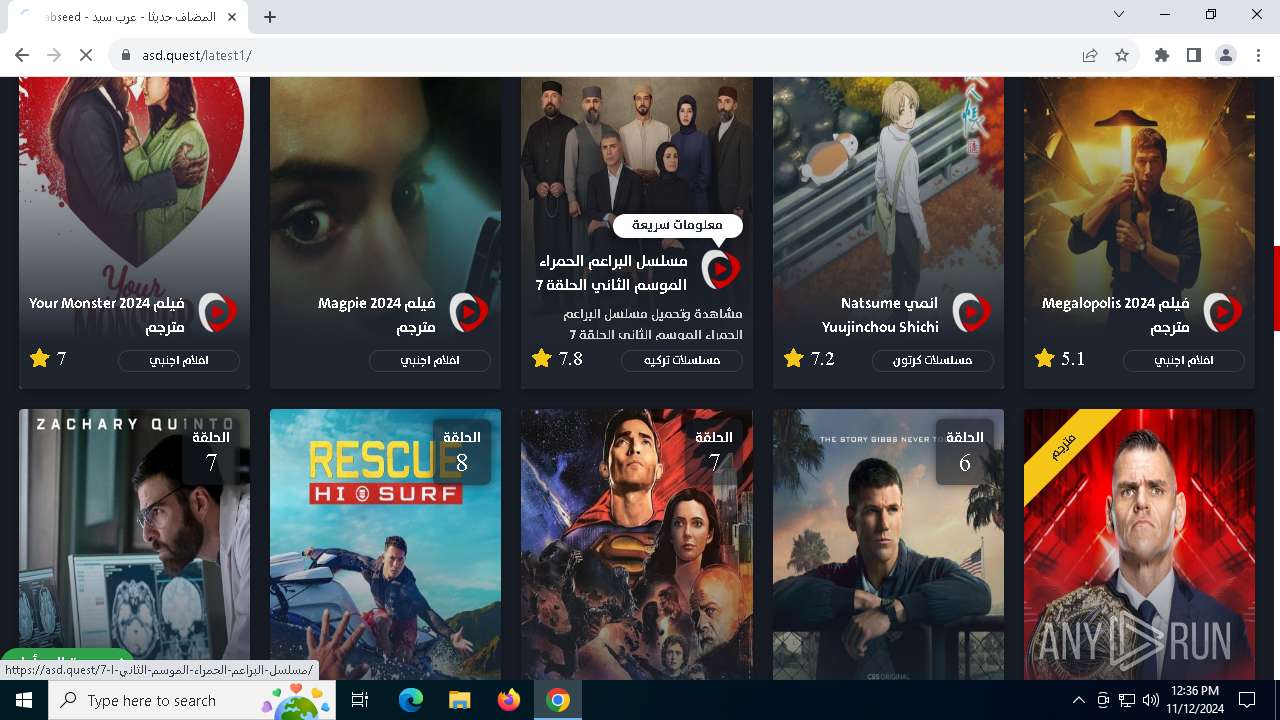This screenshot has height=720, width=1280.
Task: Open the Rescue Hi-Surf episode 8 poster
Action: [x=385, y=544]
